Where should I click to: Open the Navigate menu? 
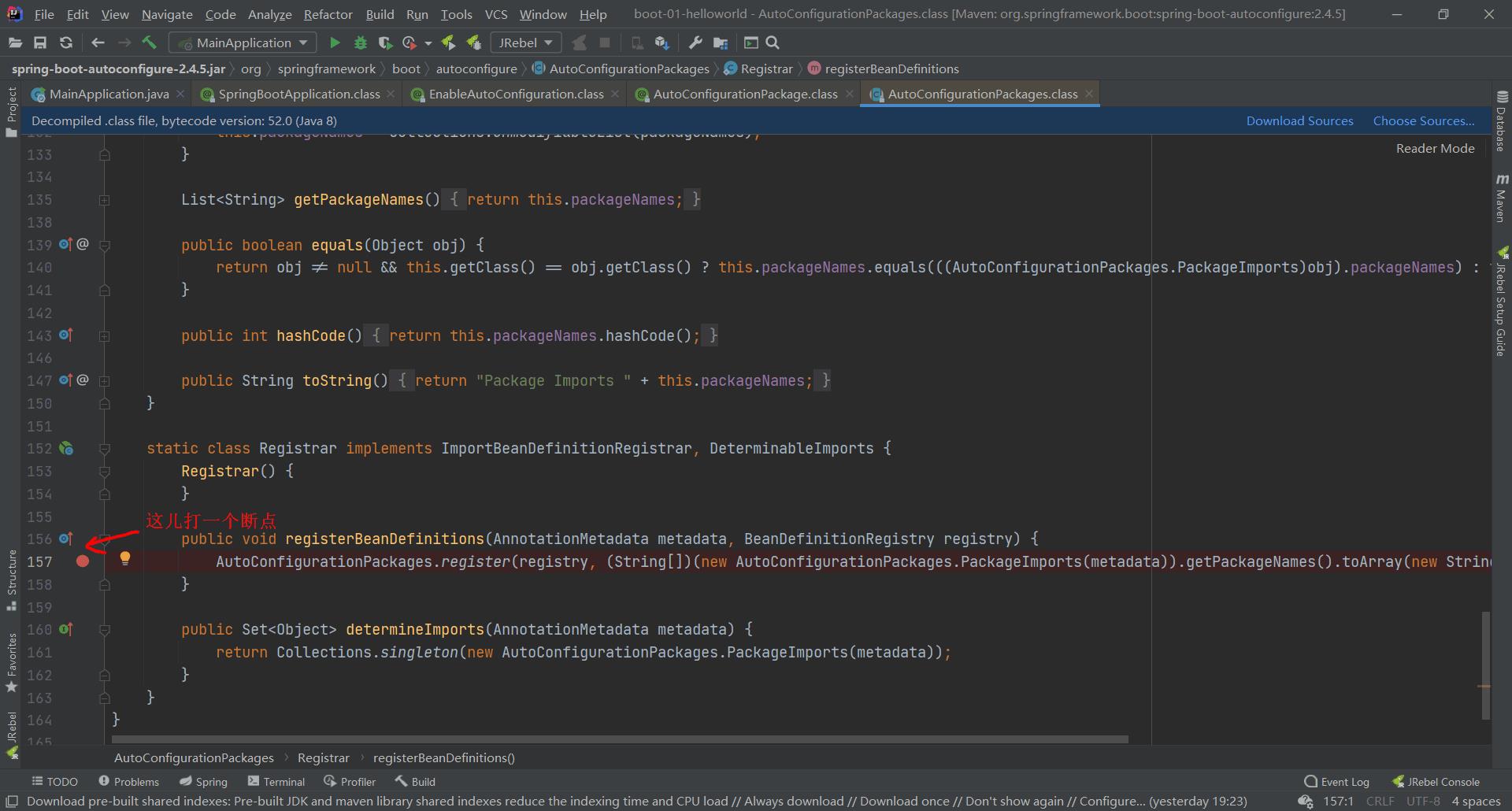[167, 14]
